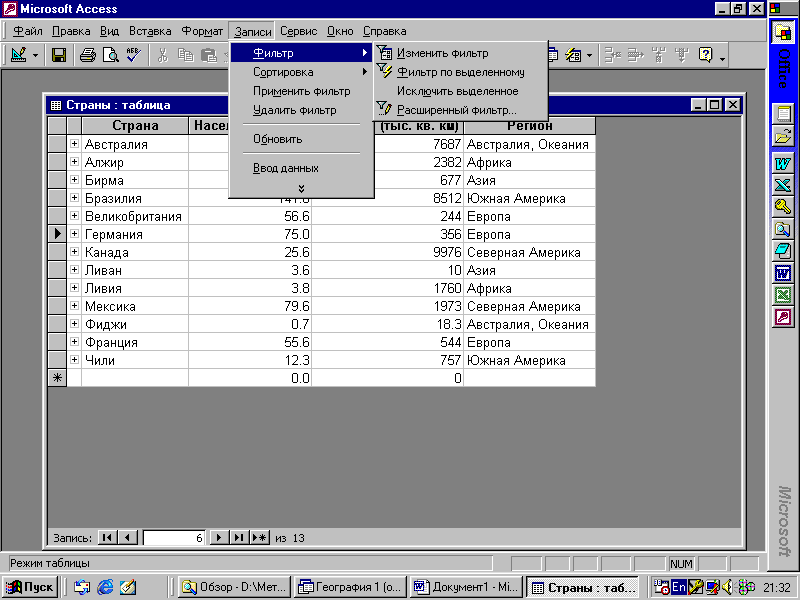Click the Print icon in toolbar
The image size is (800, 600).
88,55
